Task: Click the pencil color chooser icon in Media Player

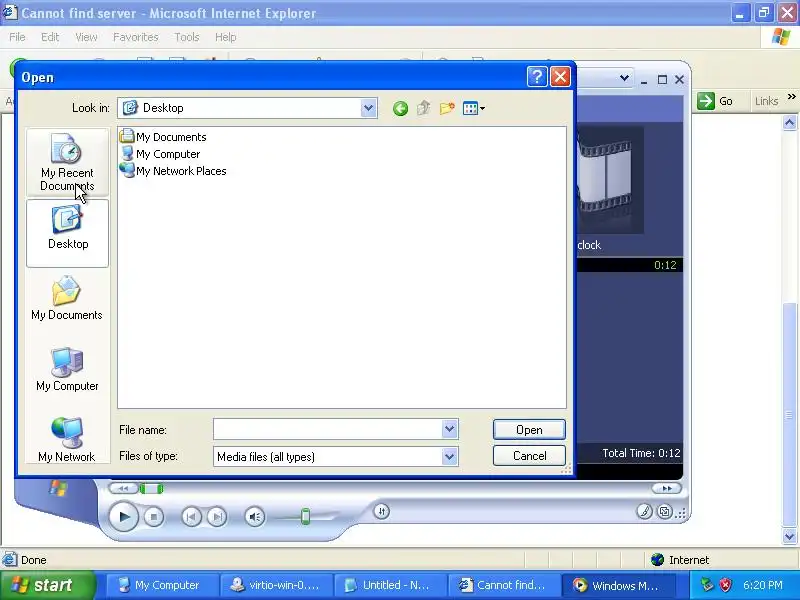Action: pos(644,511)
